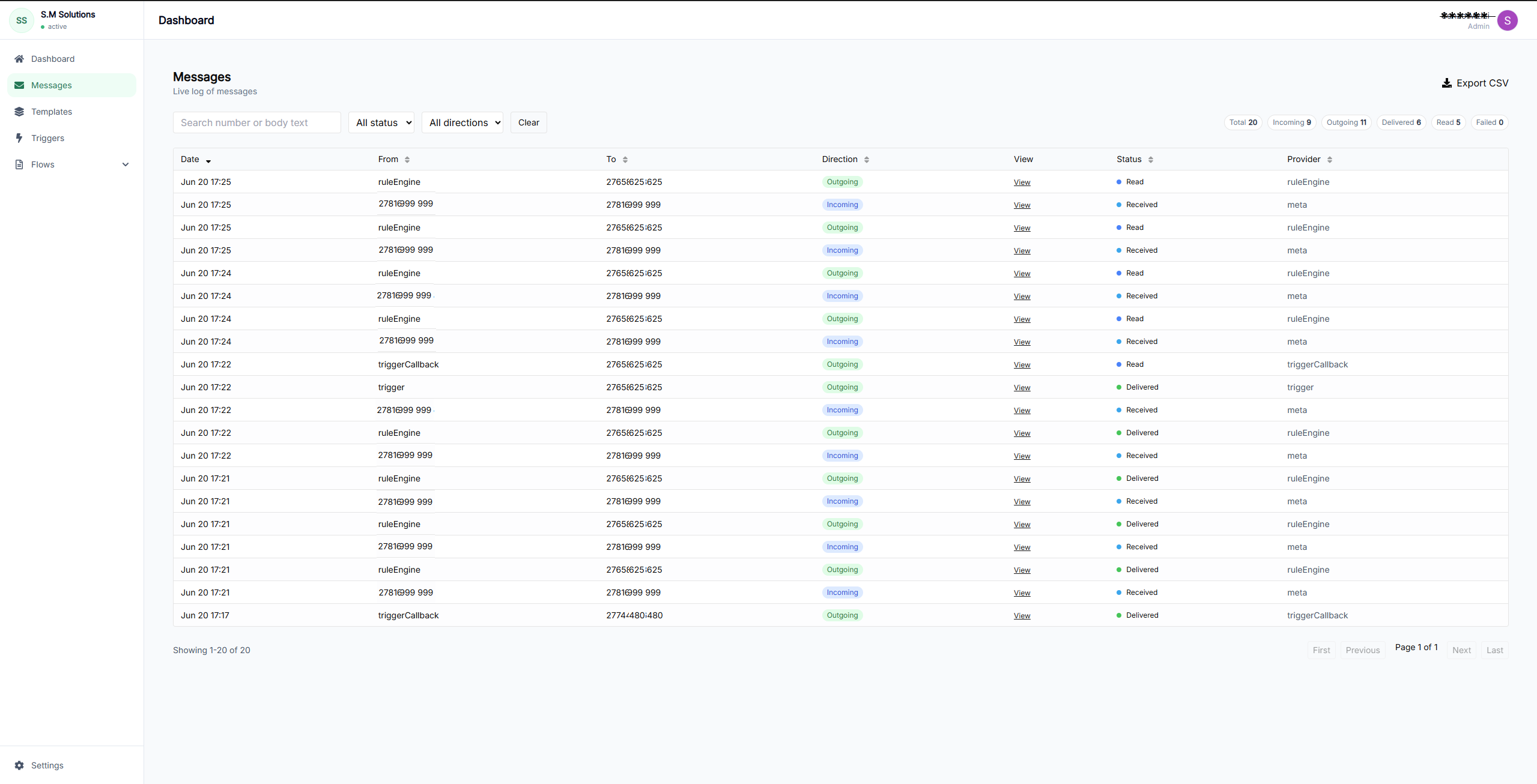View the Jun 20 17:17 triggerCallback message
Viewport: 1537px width, 784px height.
click(1022, 616)
